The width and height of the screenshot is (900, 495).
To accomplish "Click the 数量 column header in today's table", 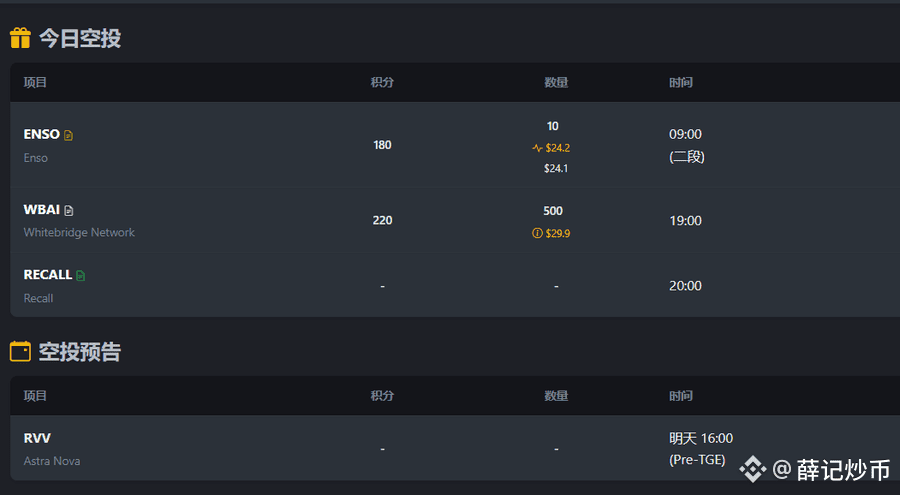I will coord(556,82).
